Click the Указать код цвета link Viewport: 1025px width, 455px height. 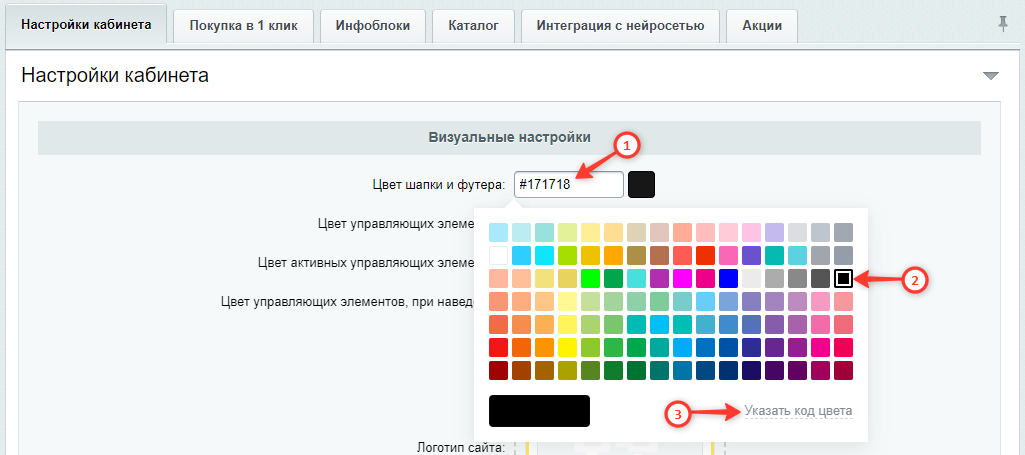[x=798, y=411]
